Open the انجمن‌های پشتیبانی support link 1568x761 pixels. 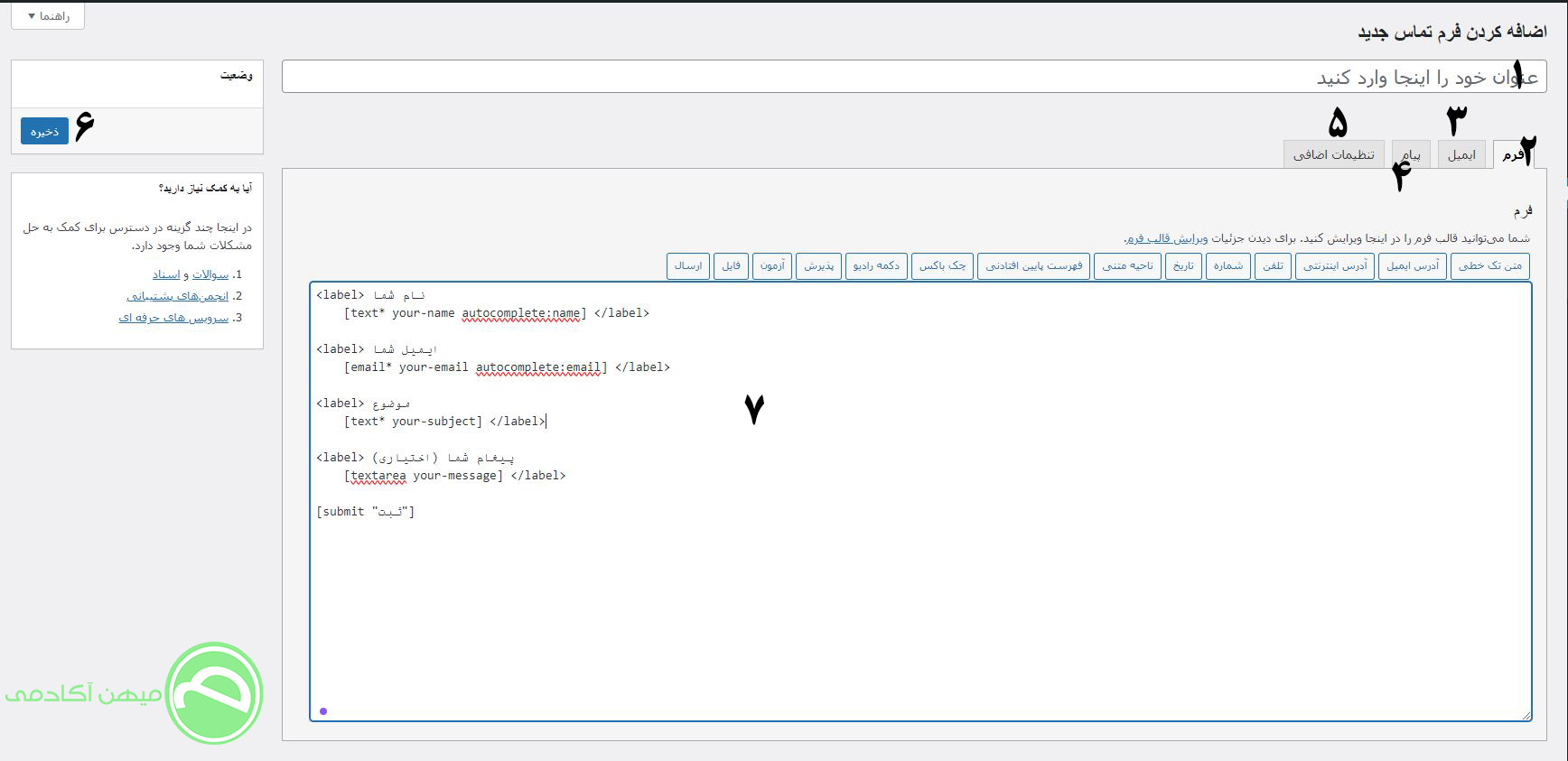[x=177, y=296]
